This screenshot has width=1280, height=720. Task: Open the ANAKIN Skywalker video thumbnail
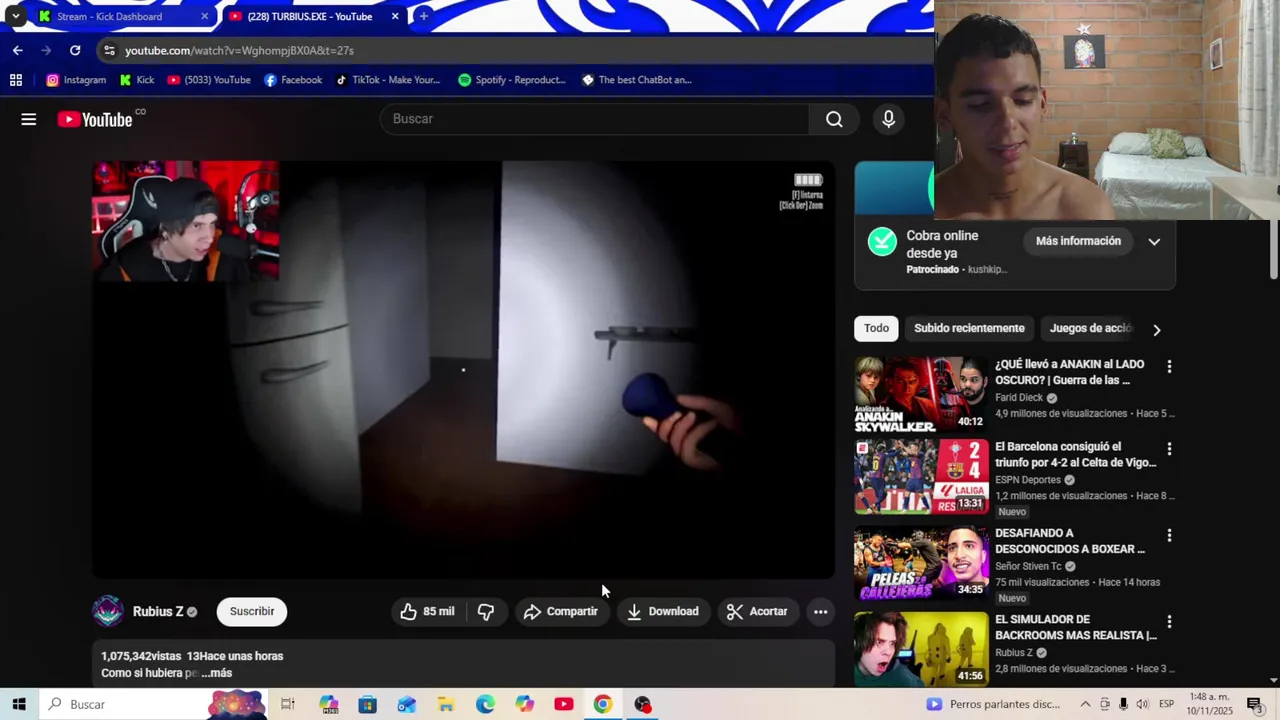point(921,394)
